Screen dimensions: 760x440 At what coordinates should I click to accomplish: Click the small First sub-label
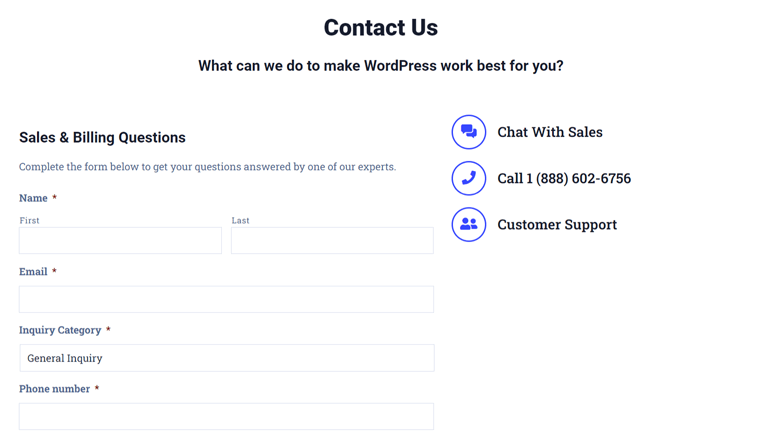(x=29, y=220)
